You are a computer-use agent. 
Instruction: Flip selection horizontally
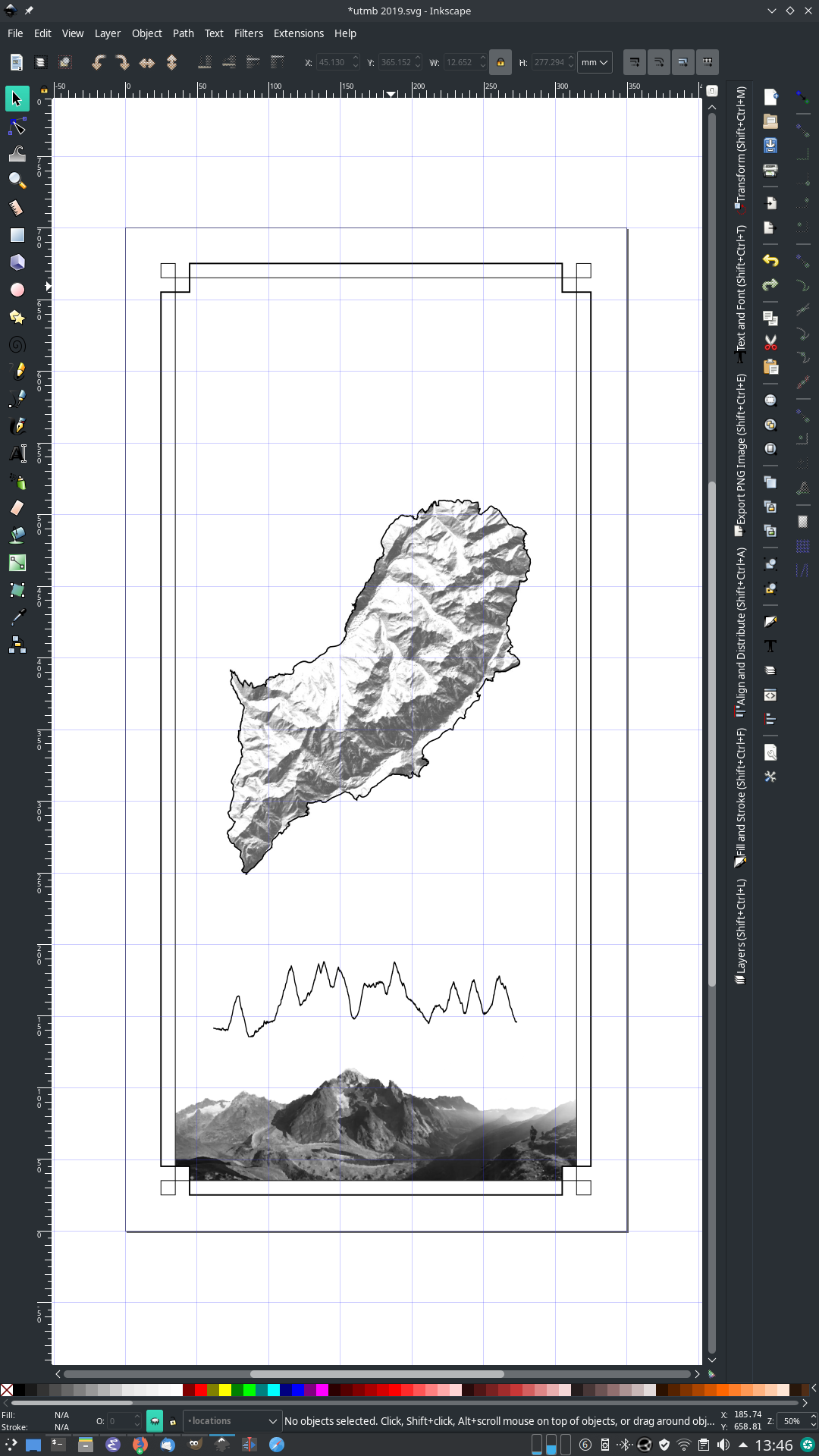tap(147, 62)
